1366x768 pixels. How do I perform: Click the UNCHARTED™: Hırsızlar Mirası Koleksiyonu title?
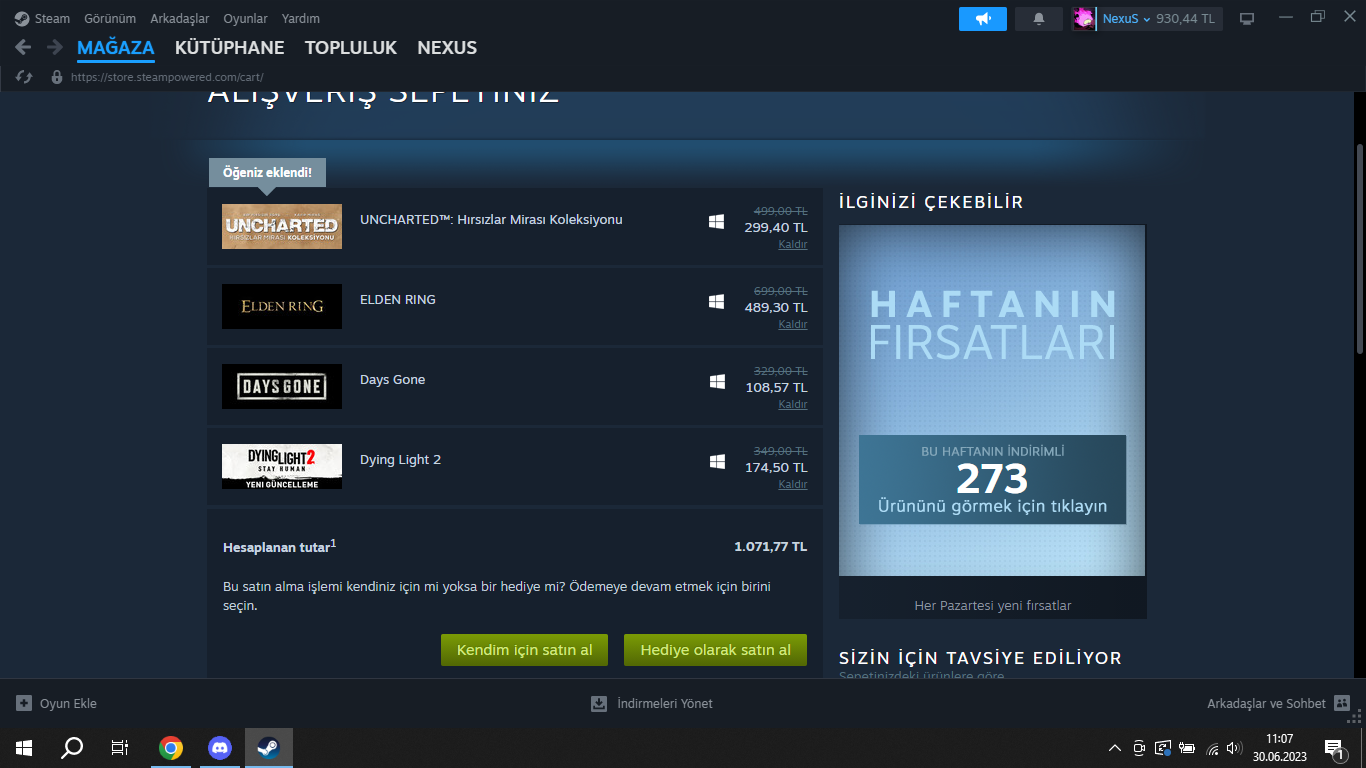[x=491, y=220]
